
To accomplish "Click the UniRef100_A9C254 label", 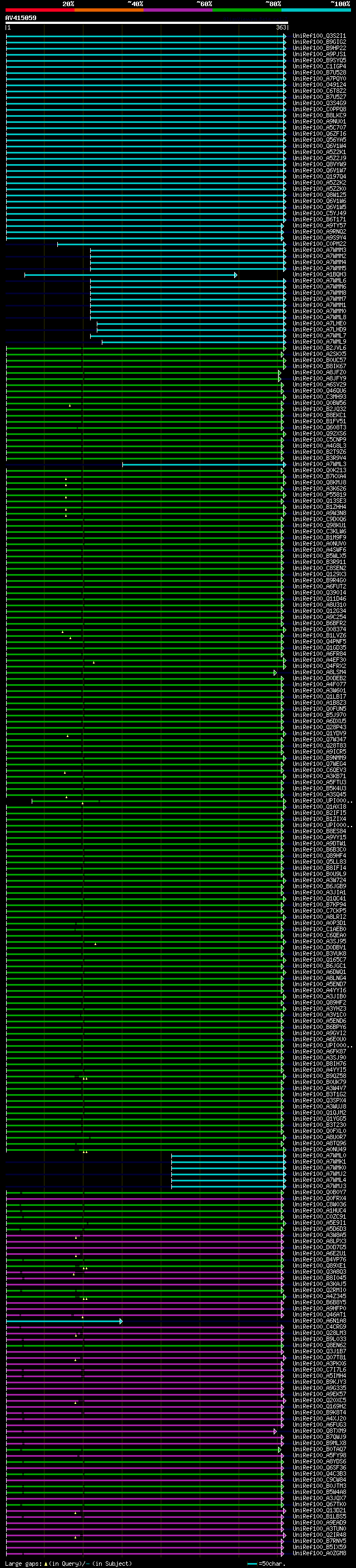I will (319, 617).
